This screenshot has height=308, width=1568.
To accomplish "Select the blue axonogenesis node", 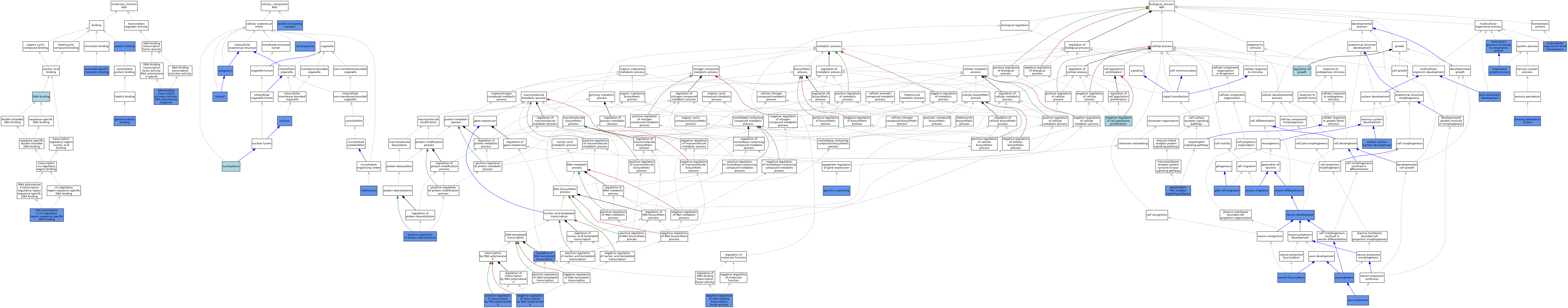I will (x=1344, y=278).
